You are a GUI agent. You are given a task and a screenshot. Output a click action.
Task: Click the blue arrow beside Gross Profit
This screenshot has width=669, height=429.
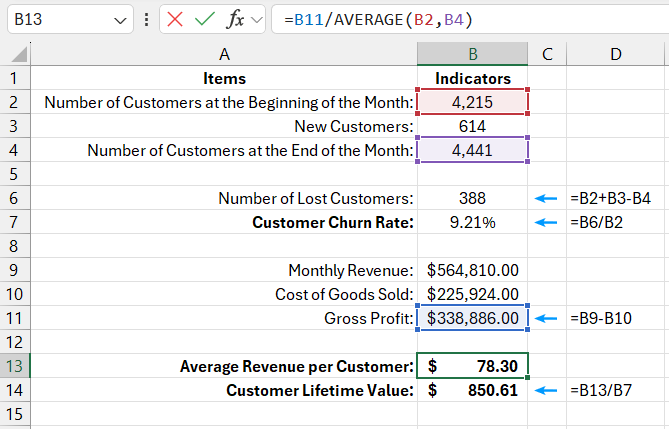click(547, 319)
